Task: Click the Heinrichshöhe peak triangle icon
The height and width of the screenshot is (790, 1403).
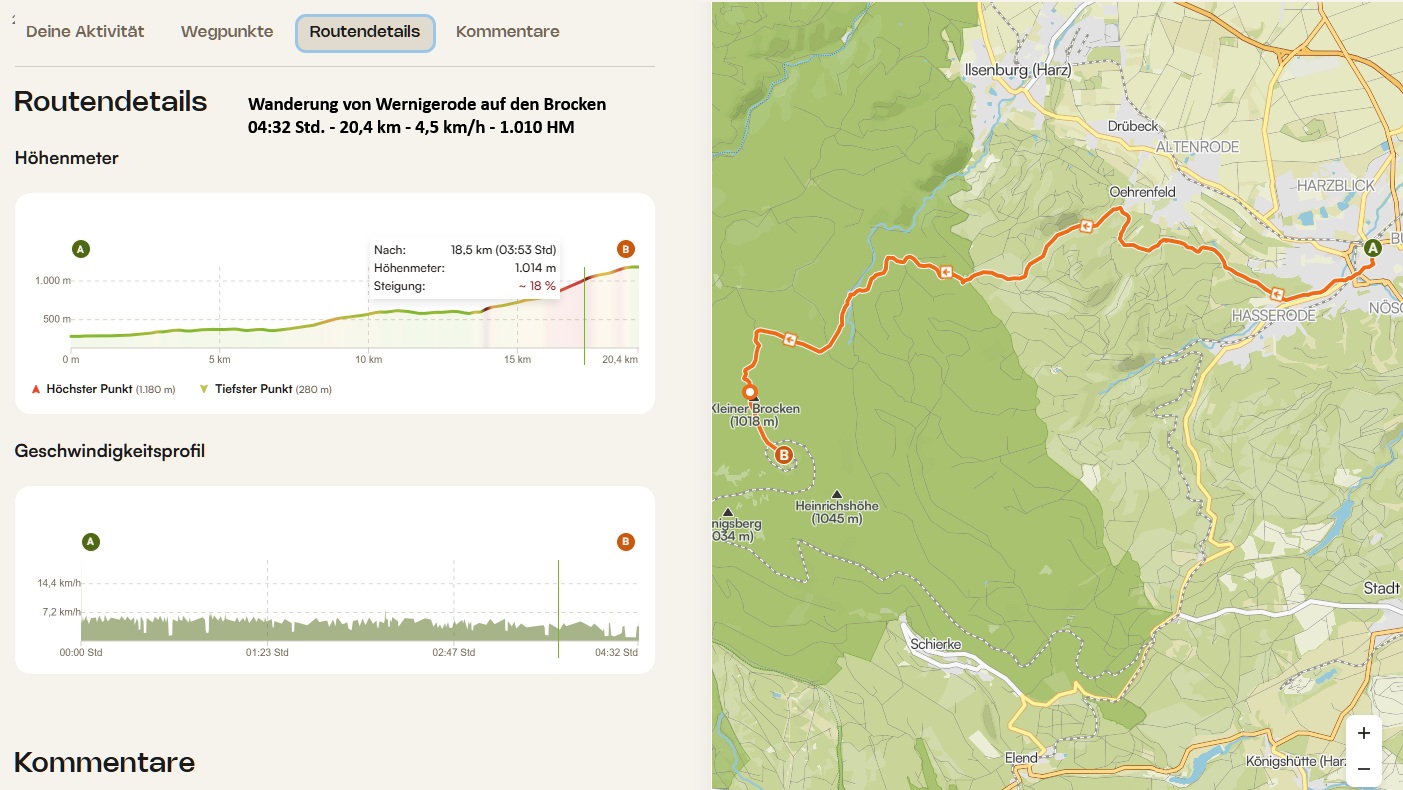Action: pyautogui.click(x=837, y=493)
